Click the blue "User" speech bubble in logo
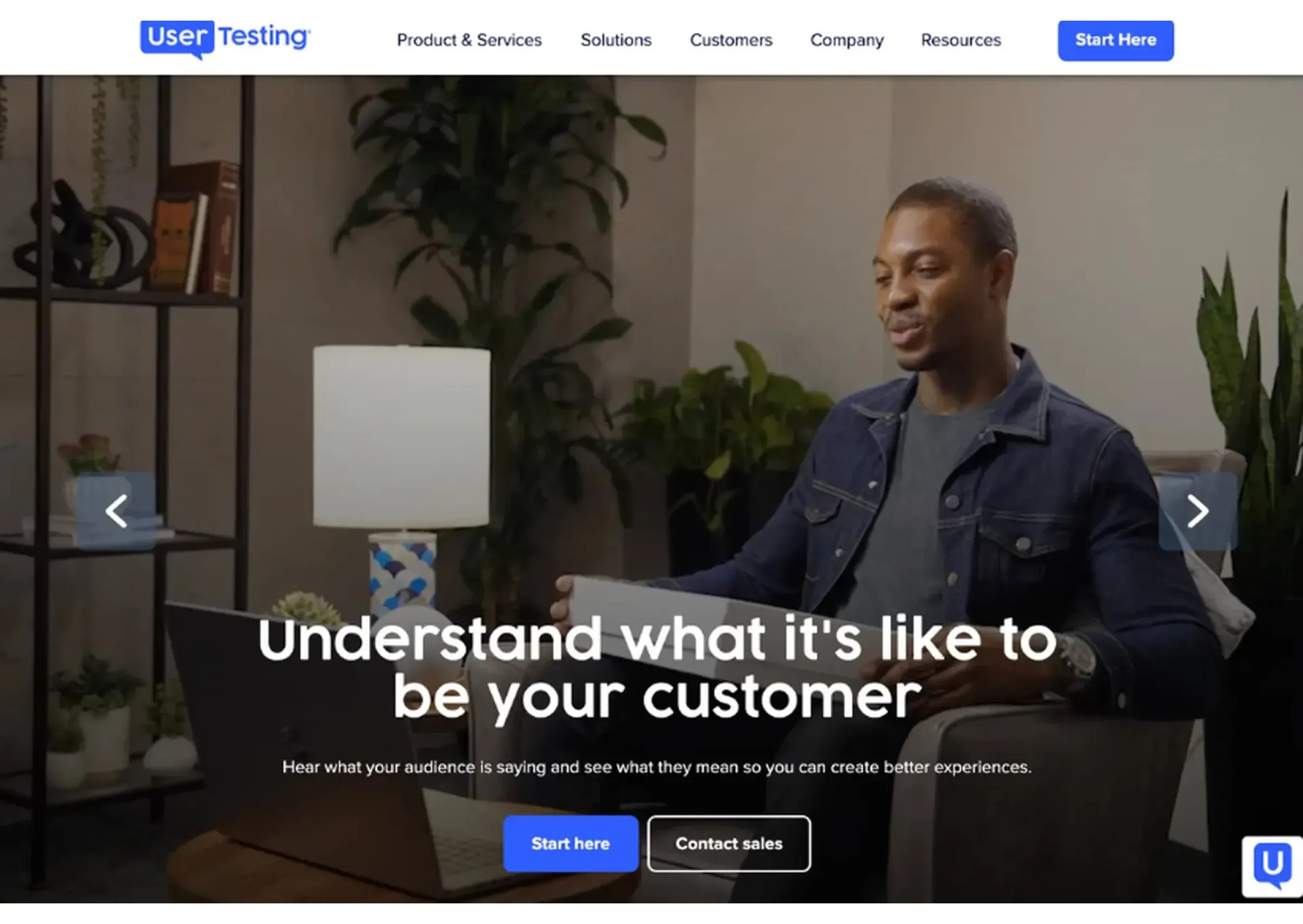Image resolution: width=1303 pixels, height=924 pixels. click(x=178, y=39)
